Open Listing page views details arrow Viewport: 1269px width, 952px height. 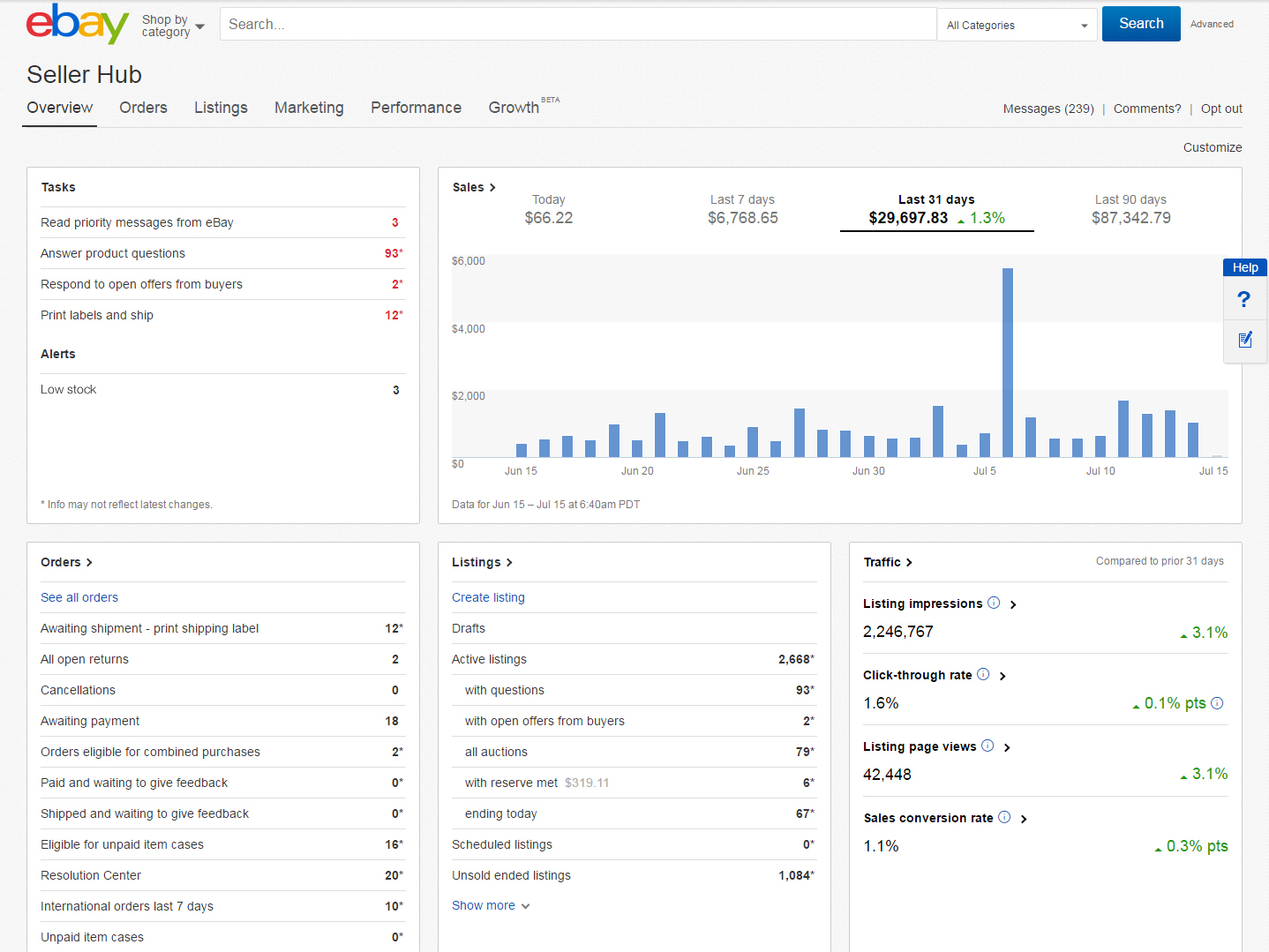pyautogui.click(x=1007, y=747)
